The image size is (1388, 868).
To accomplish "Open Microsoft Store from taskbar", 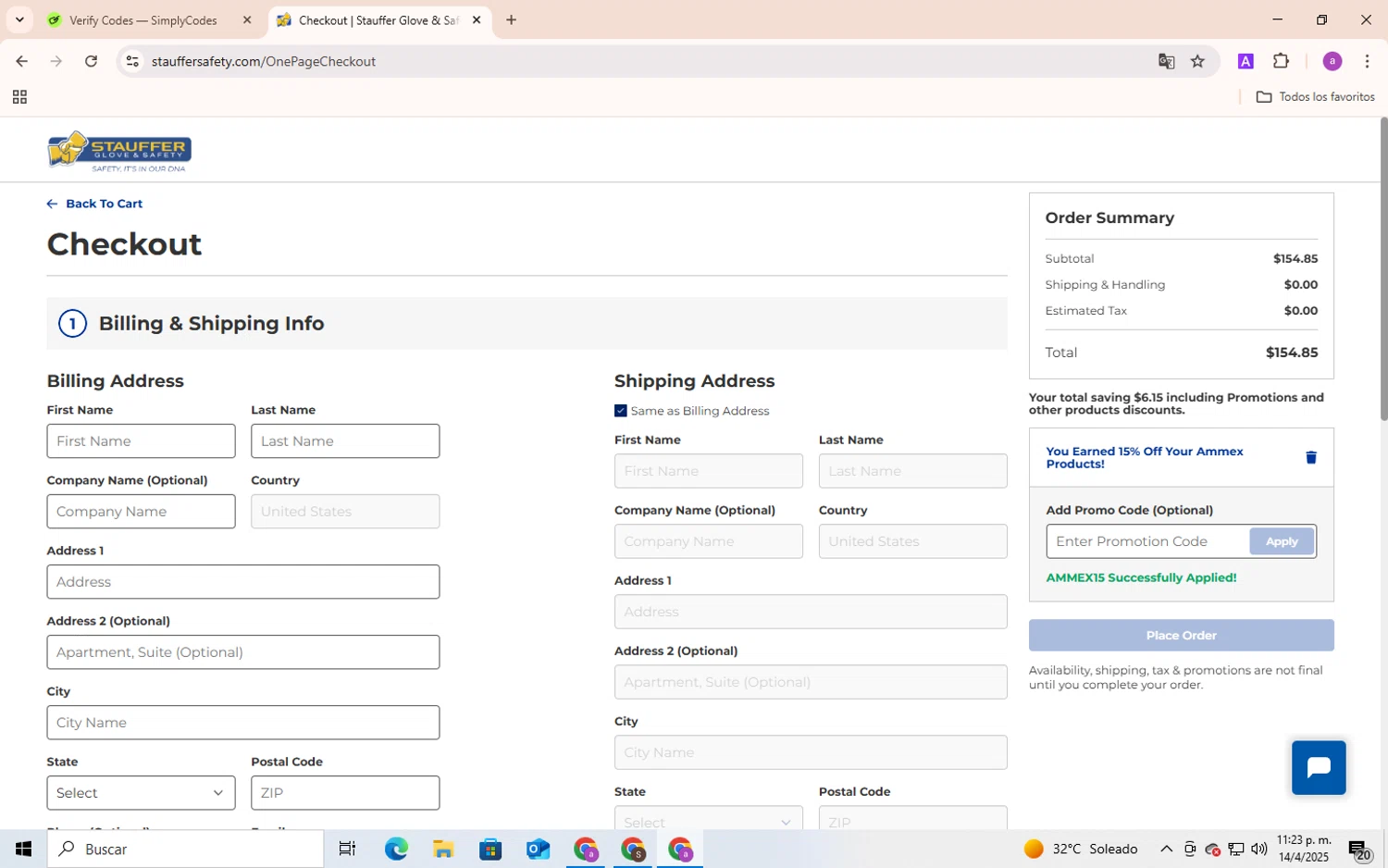I will click(490, 849).
